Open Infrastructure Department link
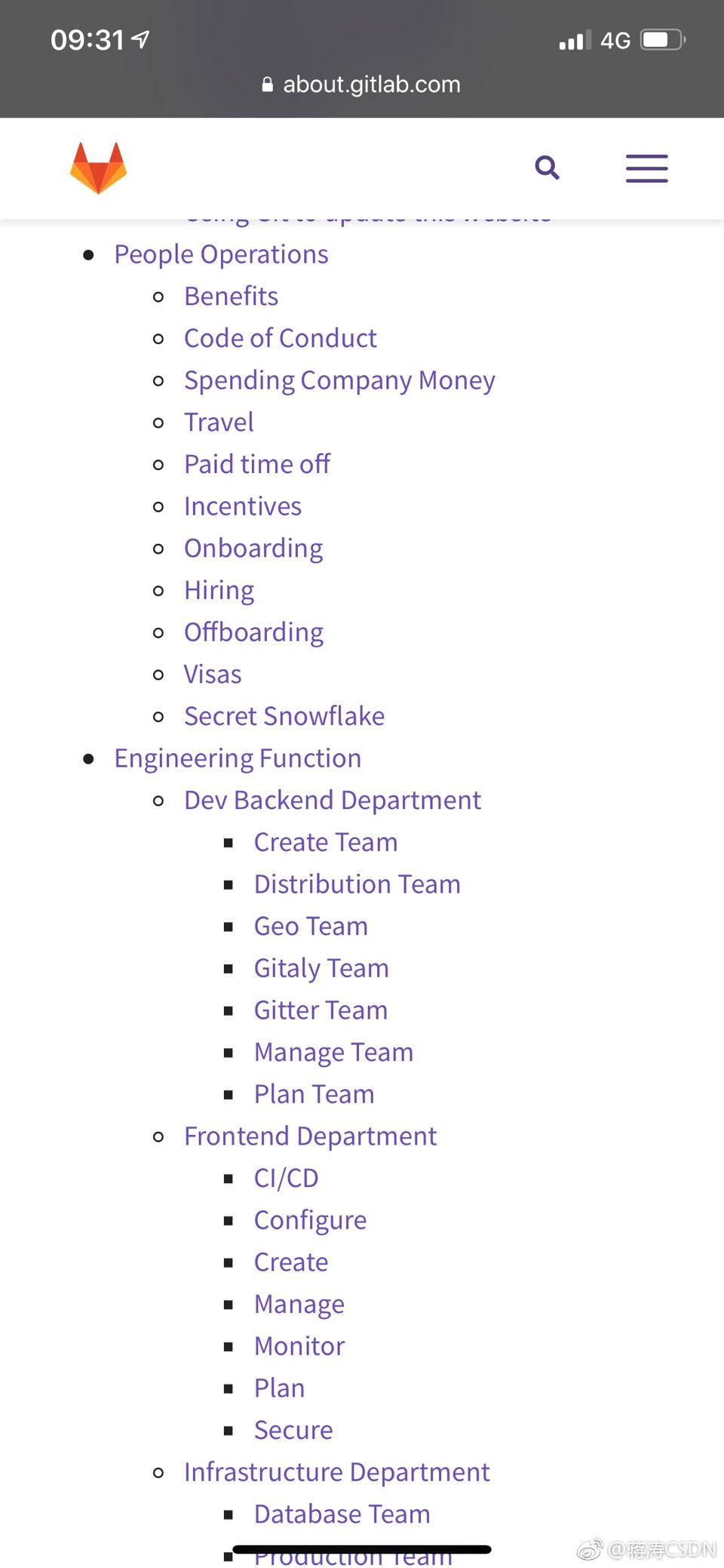The width and height of the screenshot is (724, 1568). coord(336,1472)
